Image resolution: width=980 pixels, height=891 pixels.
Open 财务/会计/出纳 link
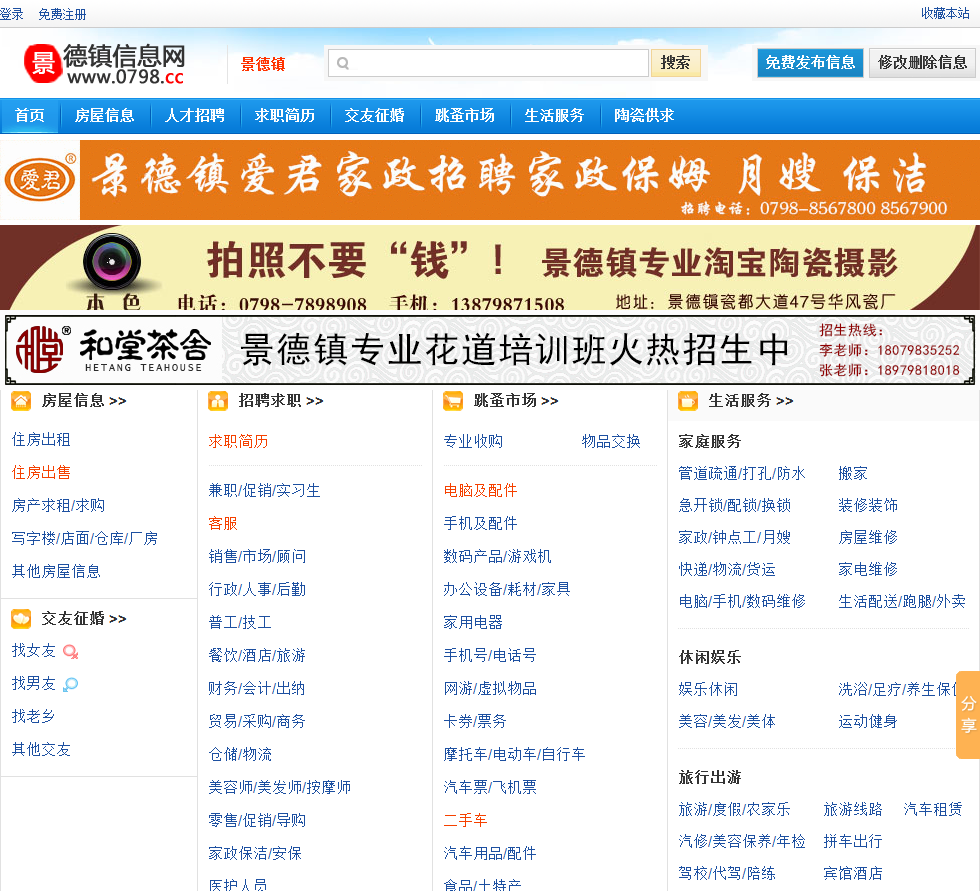click(x=257, y=689)
